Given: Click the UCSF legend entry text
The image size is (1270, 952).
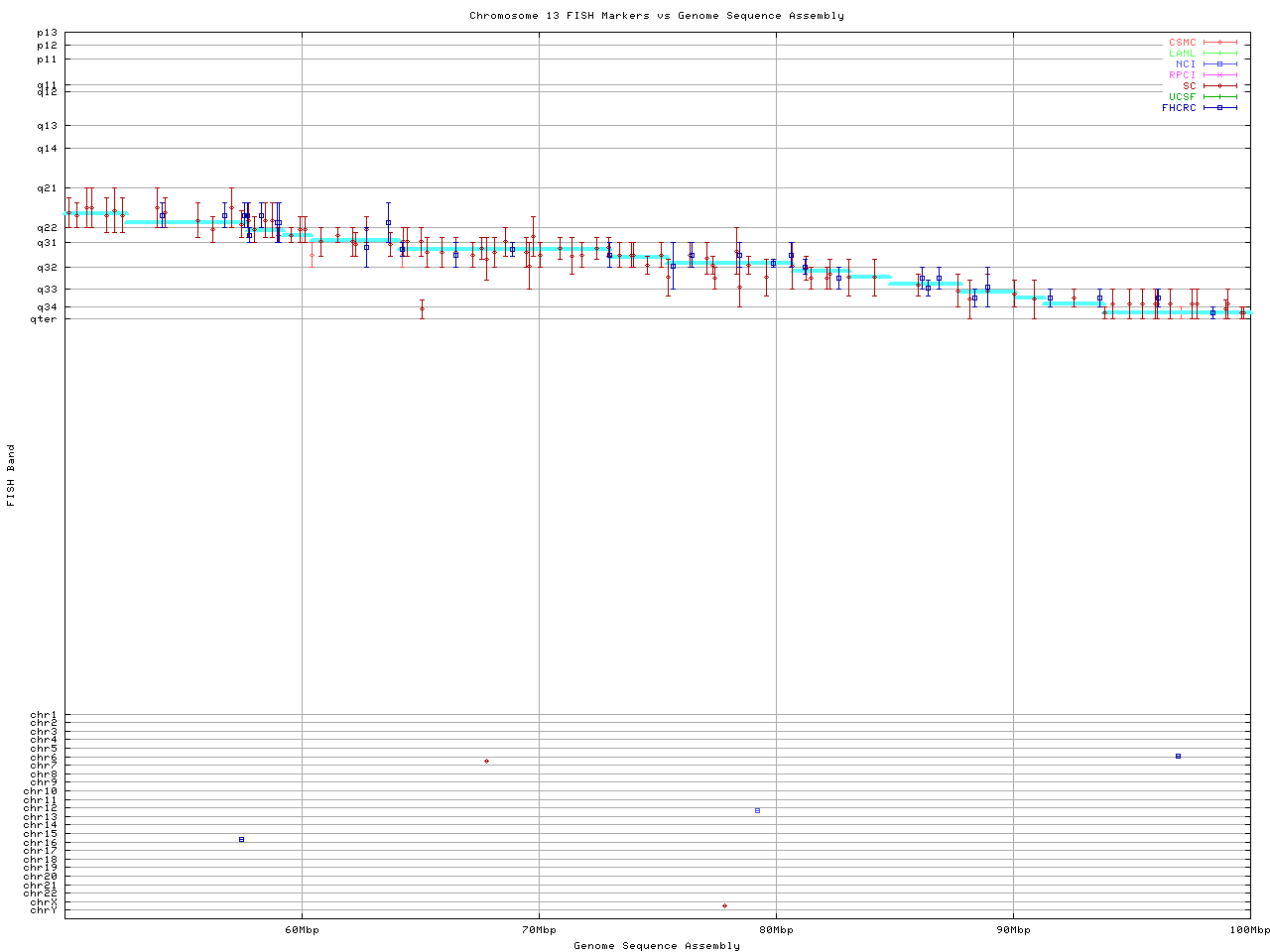Looking at the screenshot, I should pos(1182,97).
